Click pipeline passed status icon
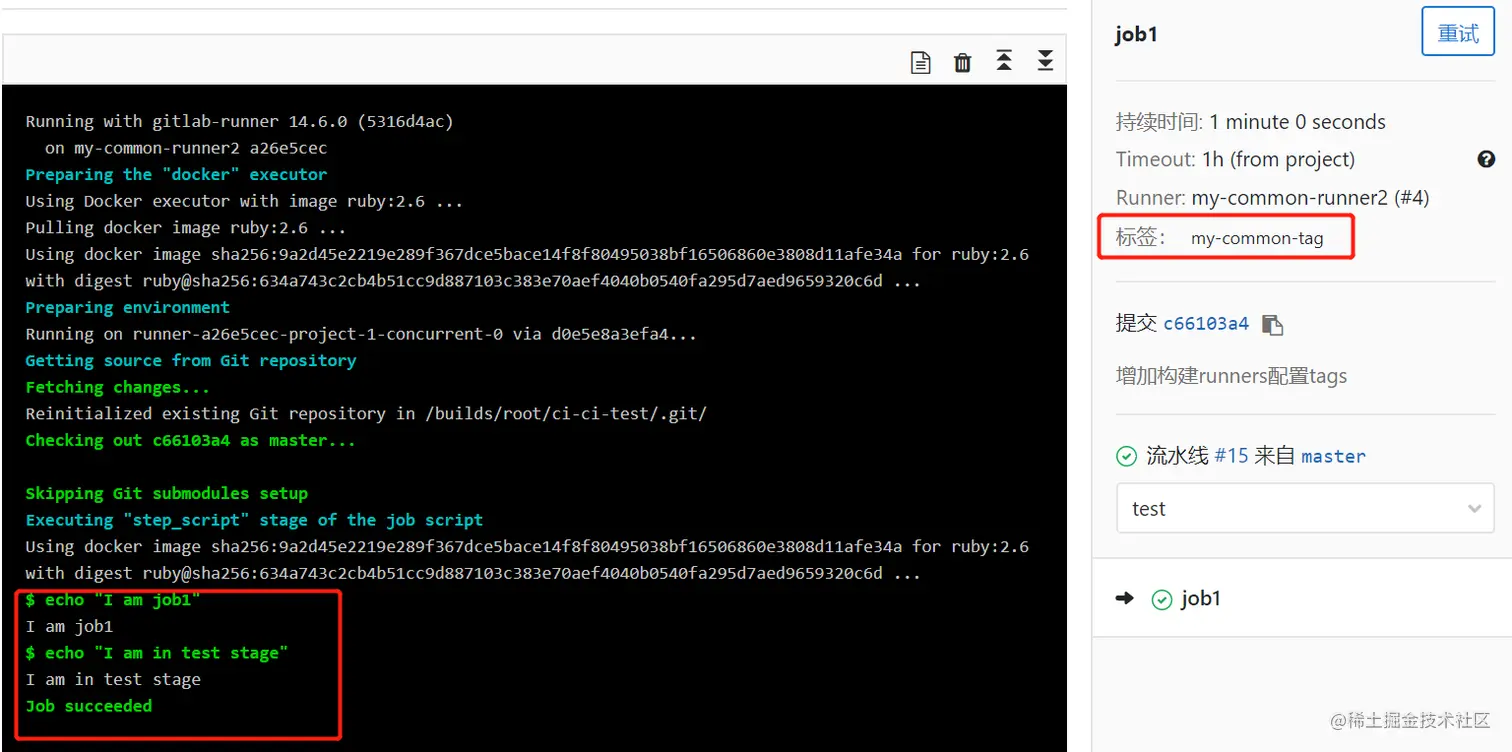 click(x=1126, y=456)
